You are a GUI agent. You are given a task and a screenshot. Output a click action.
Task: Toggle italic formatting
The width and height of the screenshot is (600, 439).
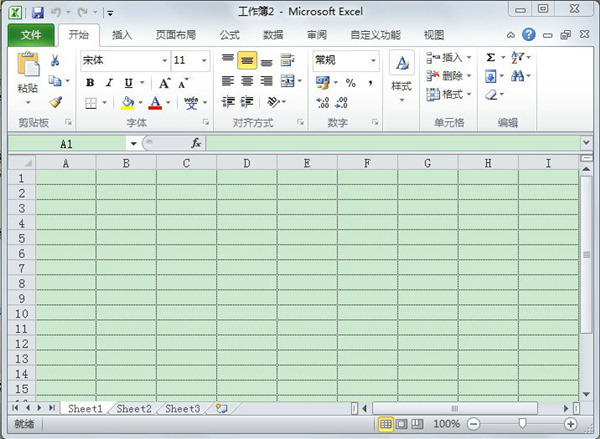pyautogui.click(x=108, y=83)
